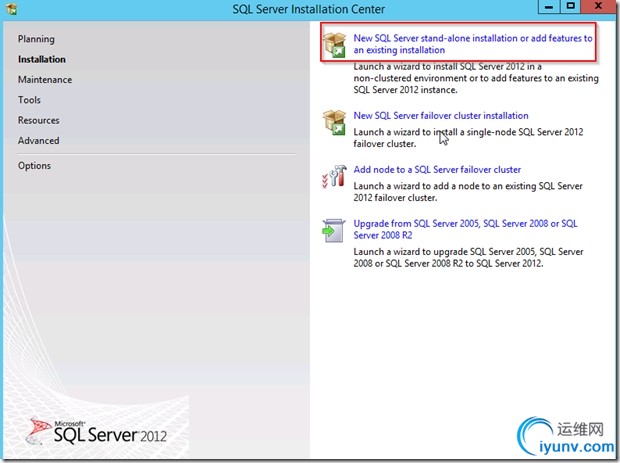Go to the Maintenance section
The image size is (620, 463).
[x=45, y=79]
